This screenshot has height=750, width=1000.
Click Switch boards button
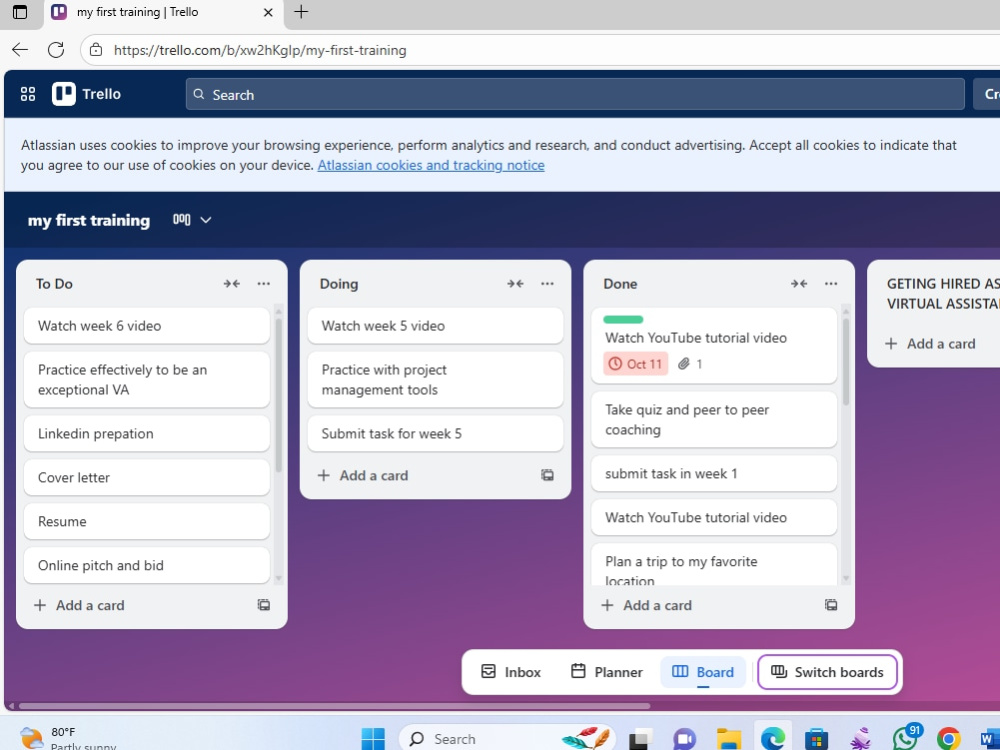pyautogui.click(x=827, y=672)
